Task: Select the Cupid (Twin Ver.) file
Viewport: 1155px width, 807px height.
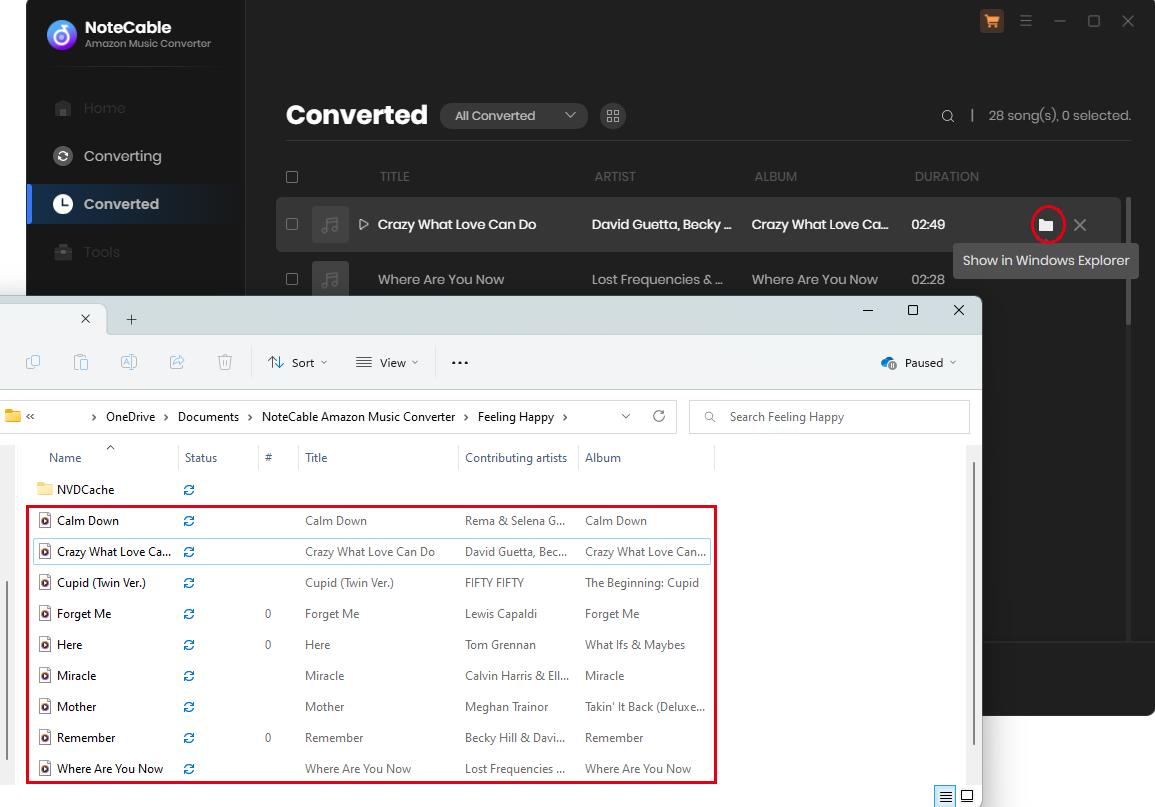Action: [x=101, y=582]
